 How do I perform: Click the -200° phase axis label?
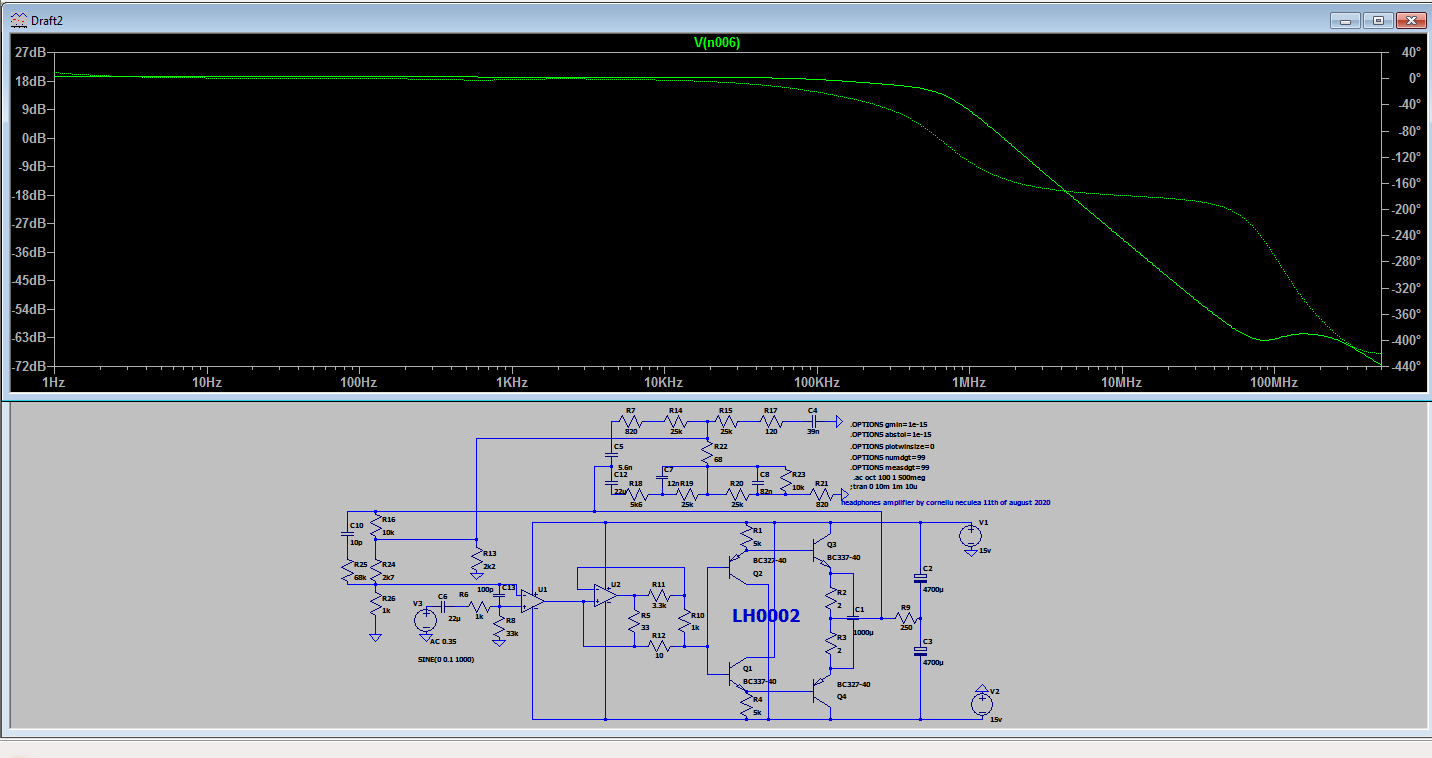pos(1406,209)
